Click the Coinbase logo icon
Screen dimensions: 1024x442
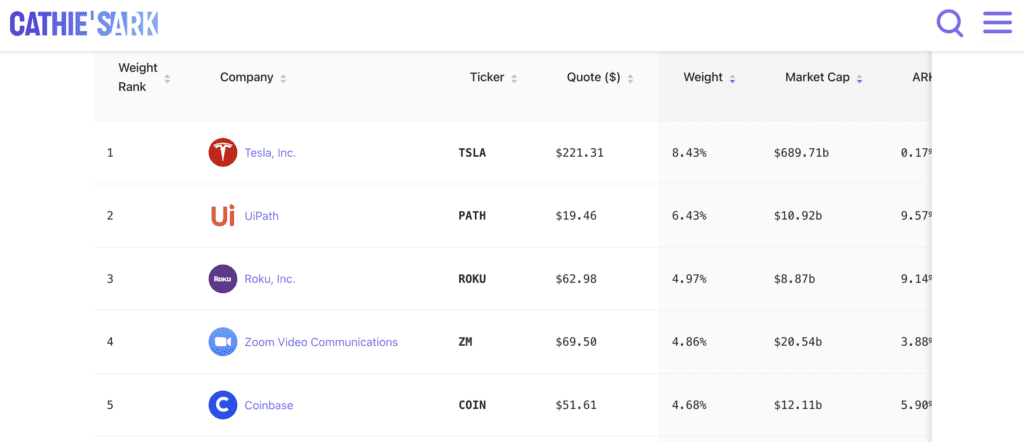point(223,405)
